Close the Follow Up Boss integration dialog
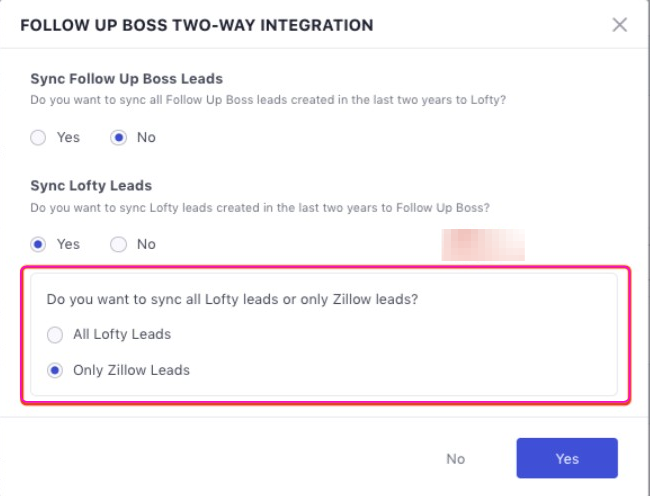The height and width of the screenshot is (496, 650). click(x=620, y=25)
